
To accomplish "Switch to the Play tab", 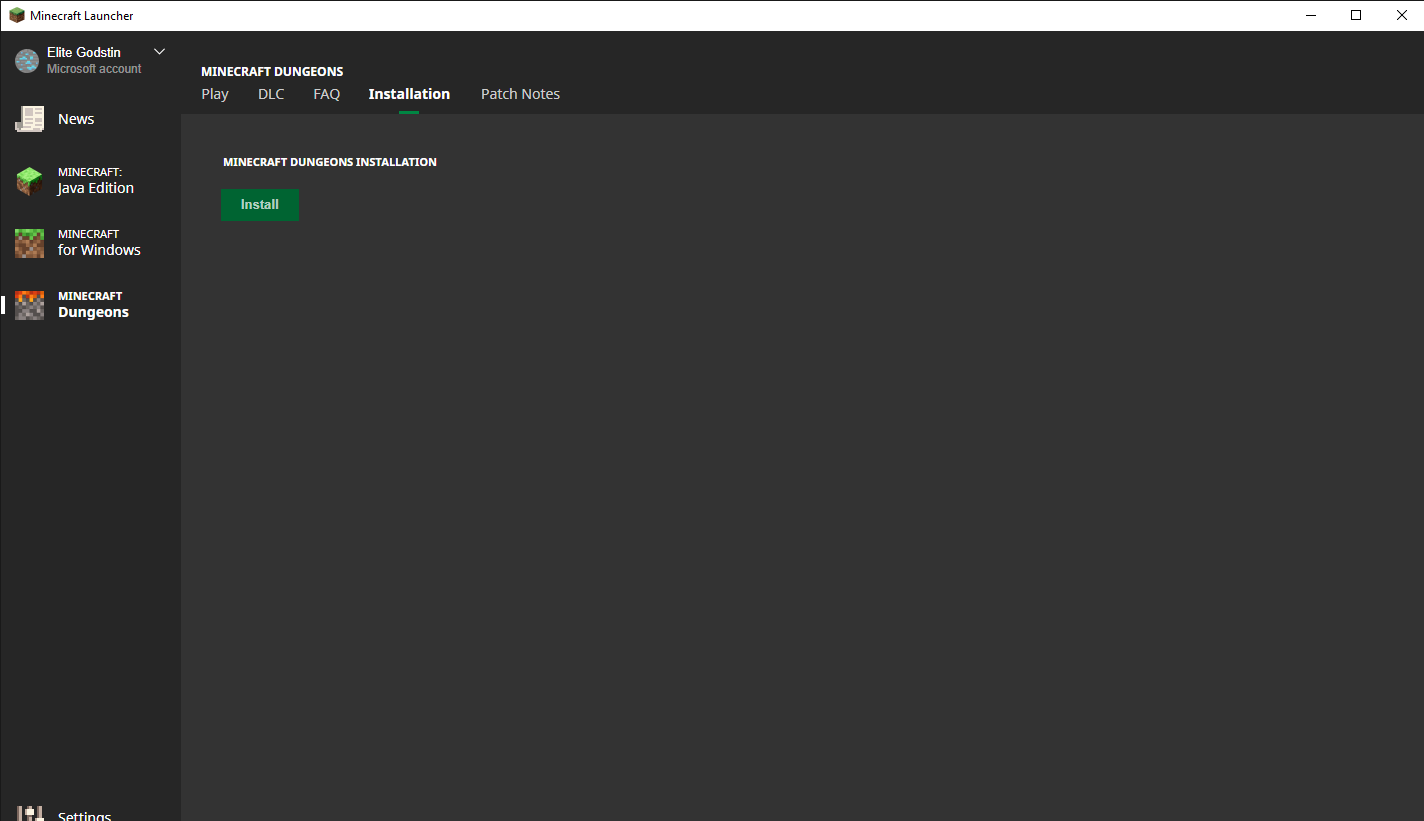I will (215, 94).
